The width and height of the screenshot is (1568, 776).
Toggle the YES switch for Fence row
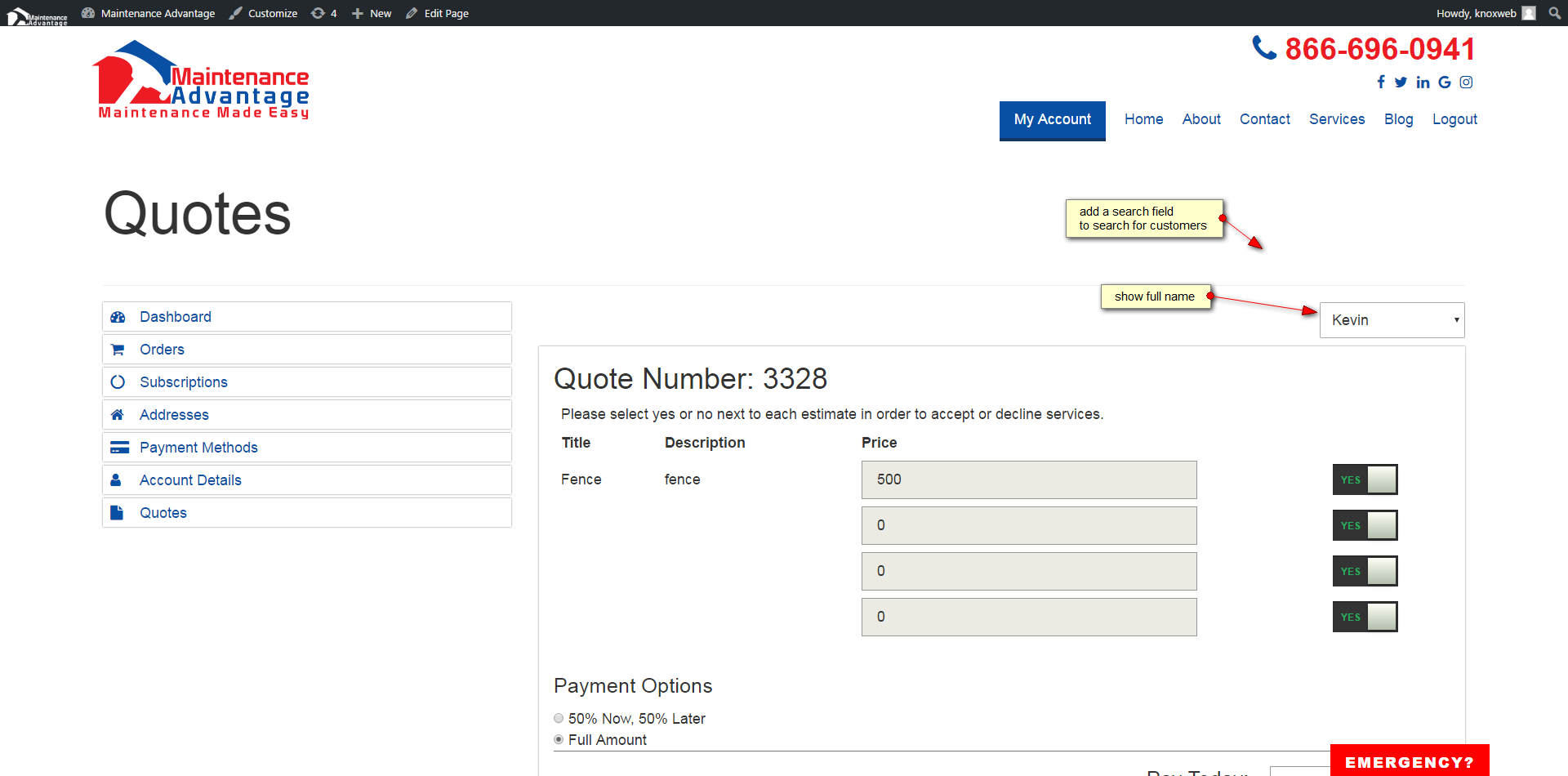[1365, 479]
